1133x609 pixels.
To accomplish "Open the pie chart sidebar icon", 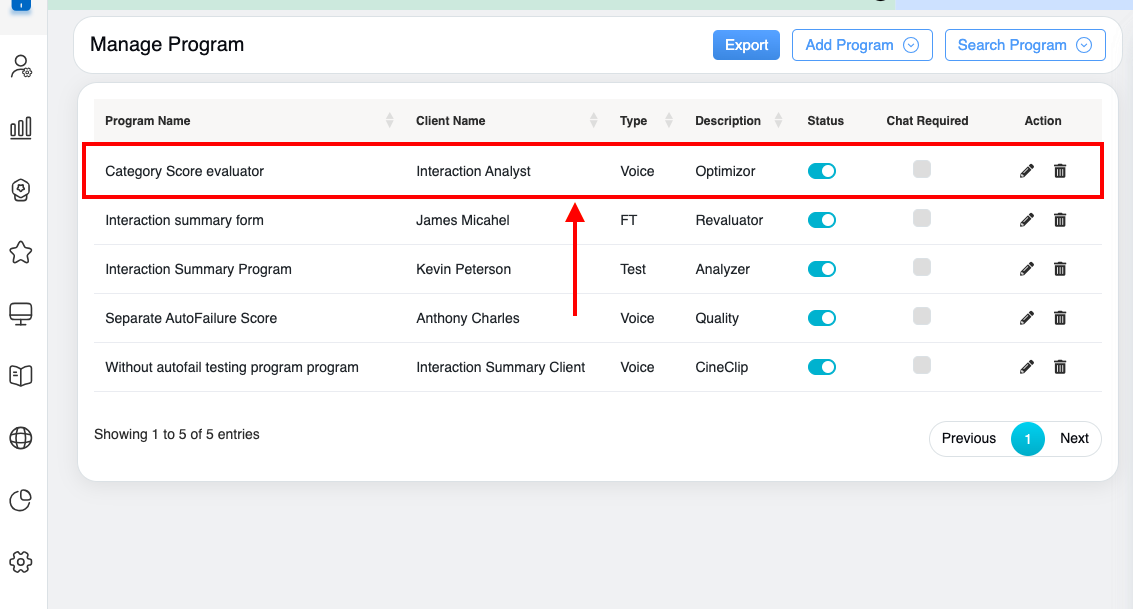I will 20,500.
